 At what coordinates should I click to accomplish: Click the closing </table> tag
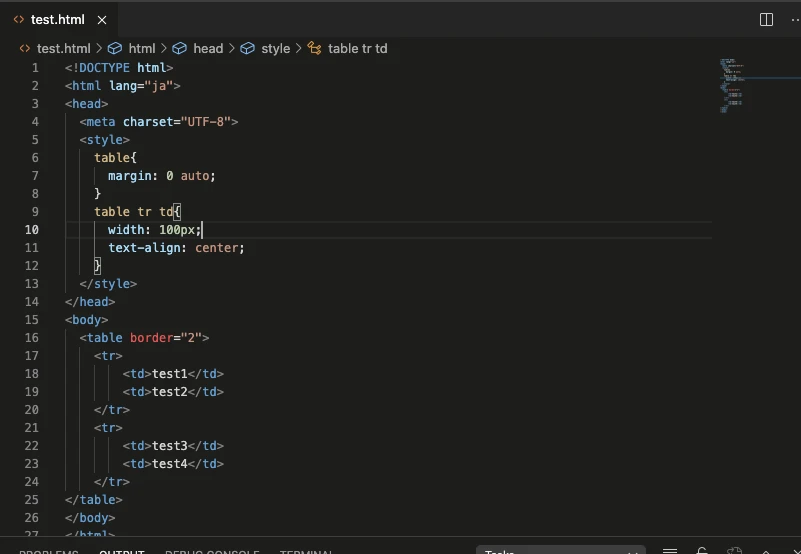coord(93,500)
